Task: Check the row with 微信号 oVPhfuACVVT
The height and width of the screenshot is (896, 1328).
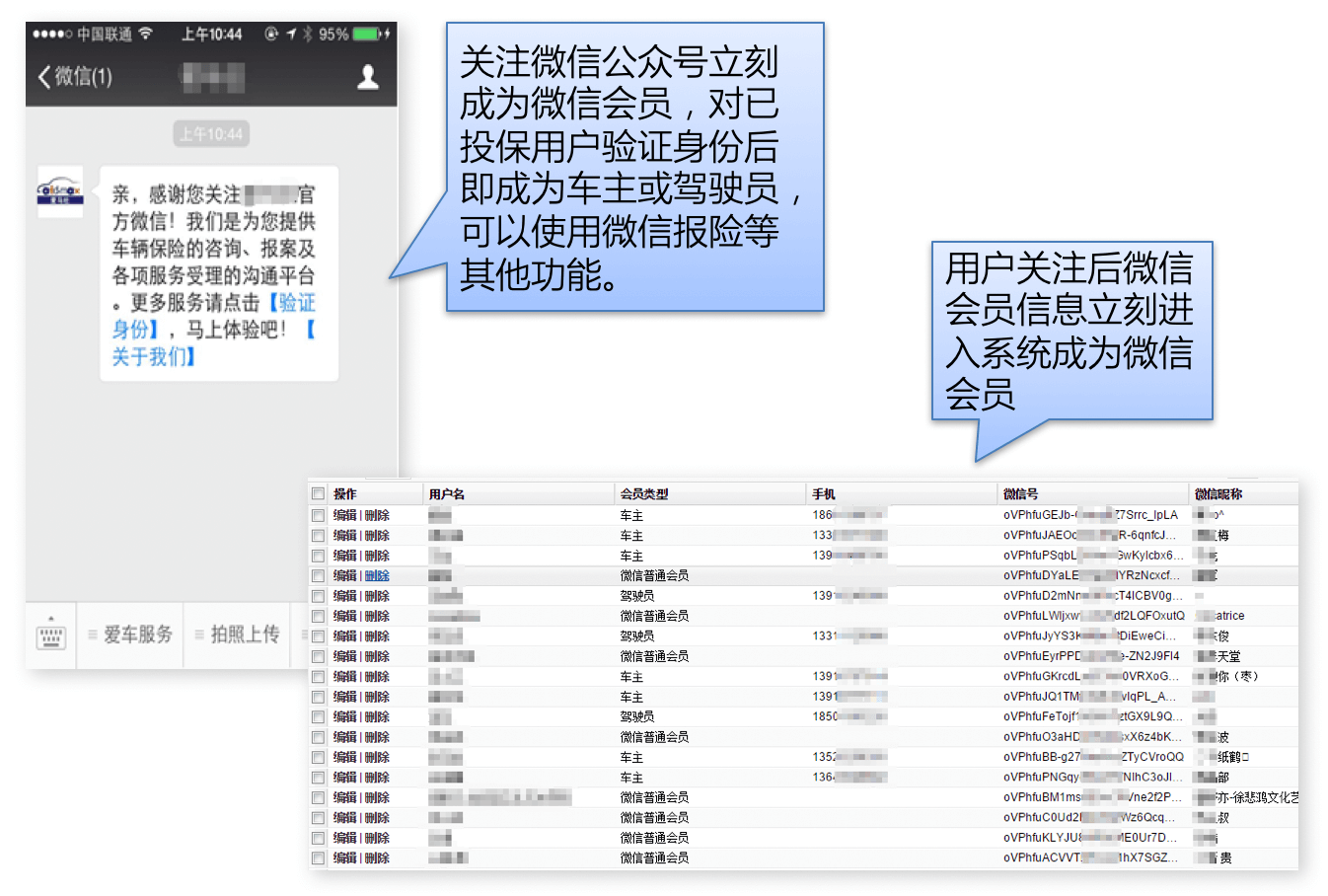Action: [x=318, y=858]
